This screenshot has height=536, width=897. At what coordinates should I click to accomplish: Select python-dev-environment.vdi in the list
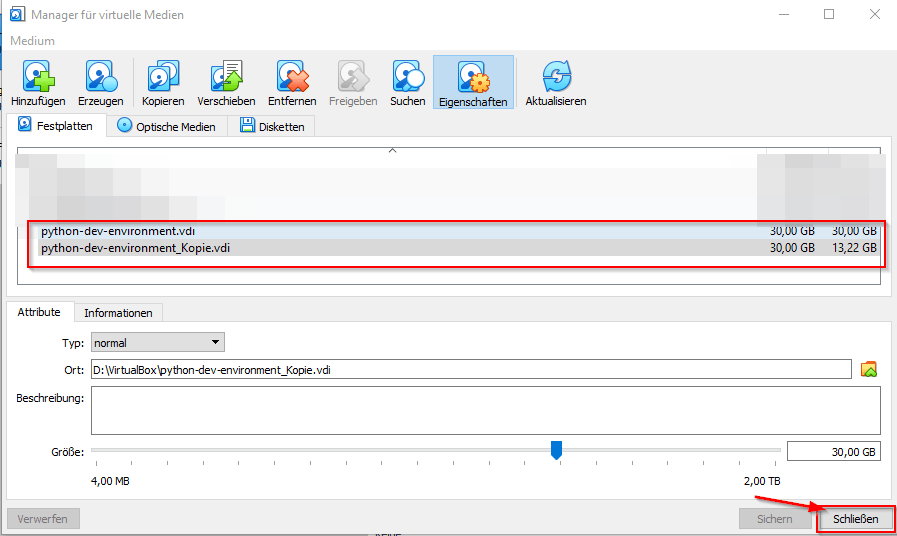118,231
